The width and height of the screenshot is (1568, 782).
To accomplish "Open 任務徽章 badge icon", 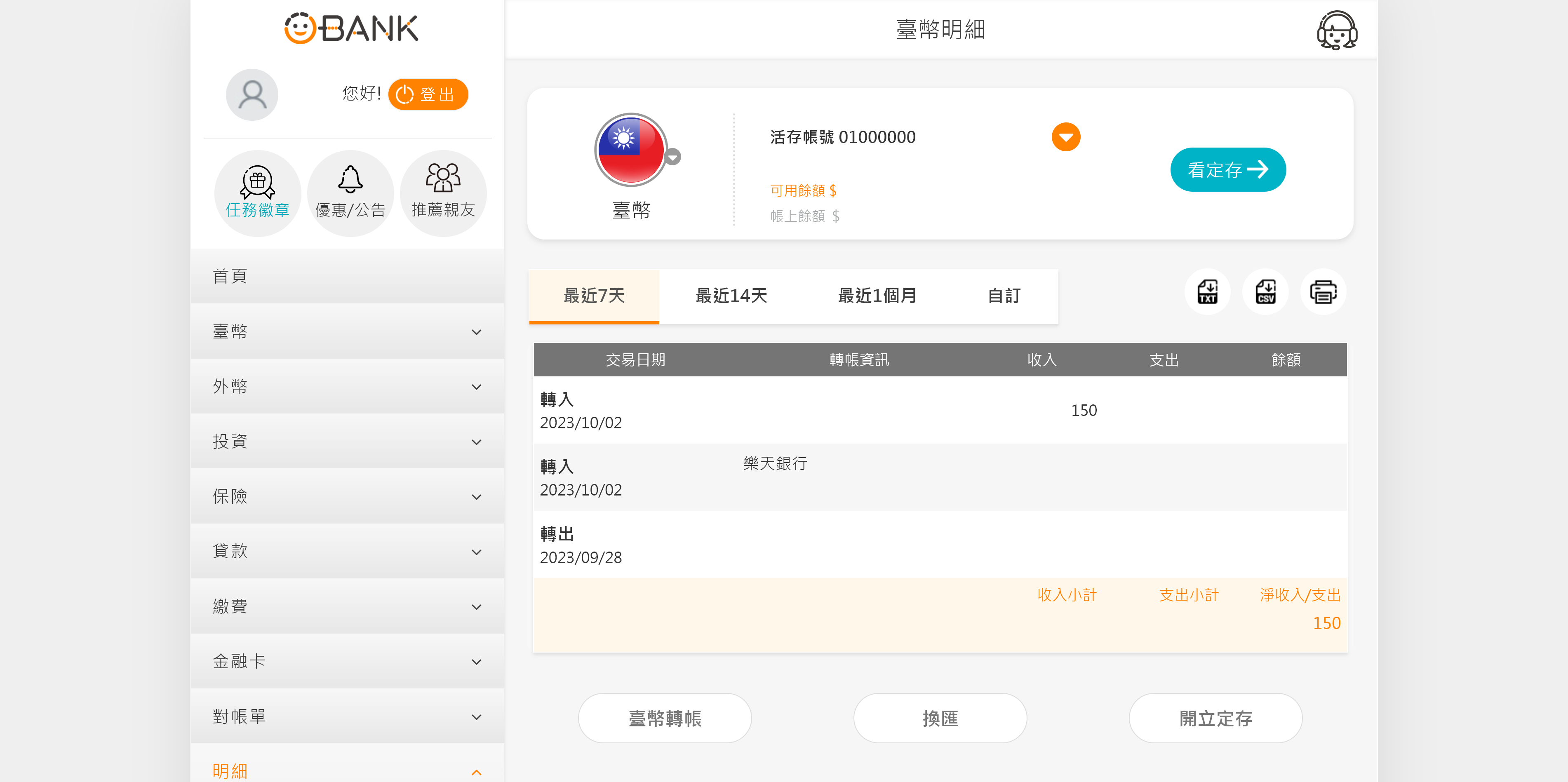I will [x=257, y=193].
